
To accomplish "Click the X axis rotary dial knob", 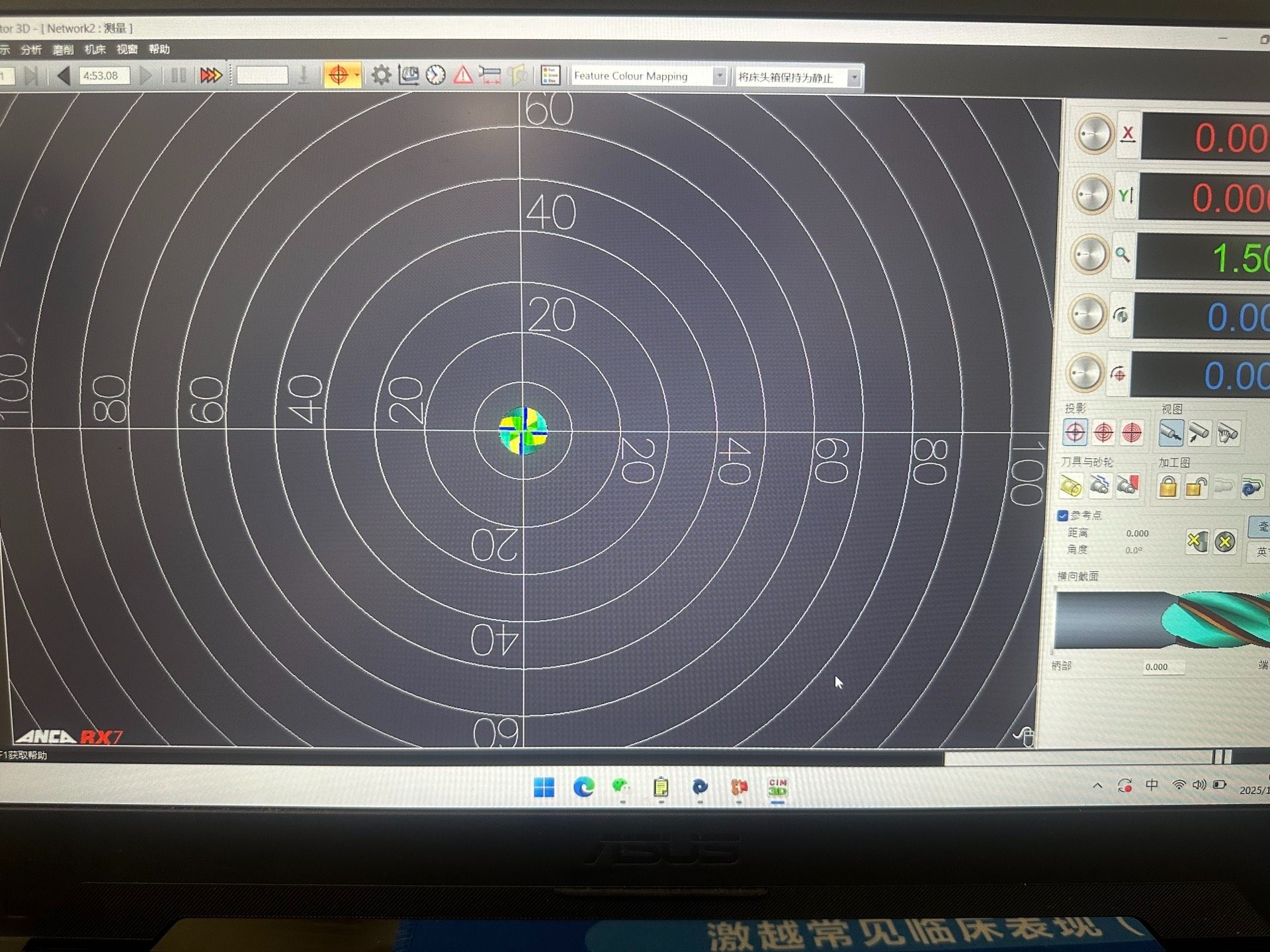I will (1093, 134).
